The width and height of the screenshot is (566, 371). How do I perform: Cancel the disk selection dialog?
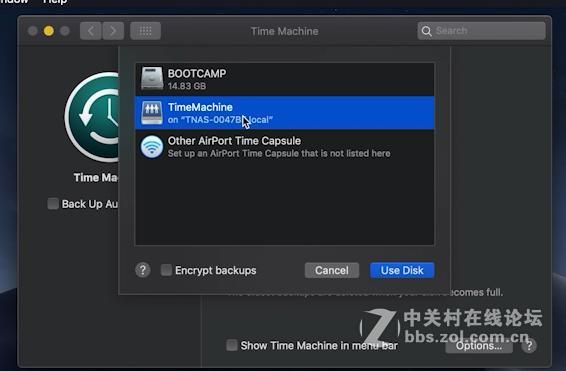coord(332,270)
